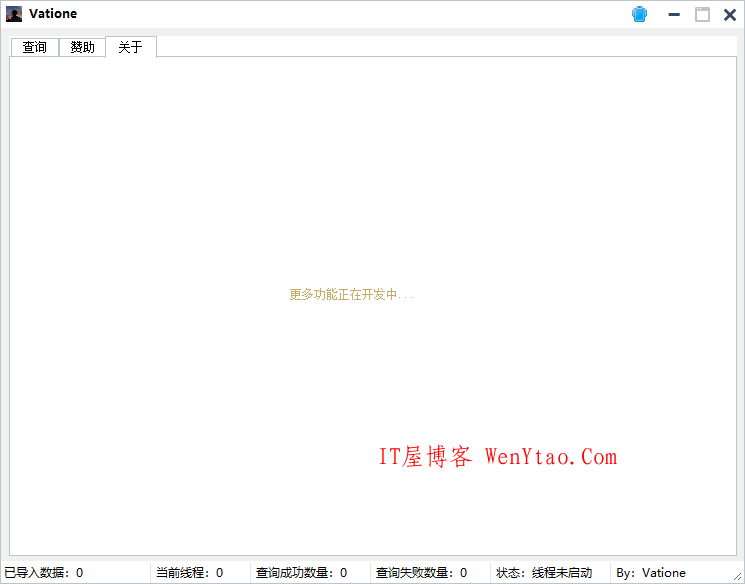Screen dimensions: 745x584
Task: Click the resize grip in status bar corner
Action: pyautogui.click(x=738, y=577)
